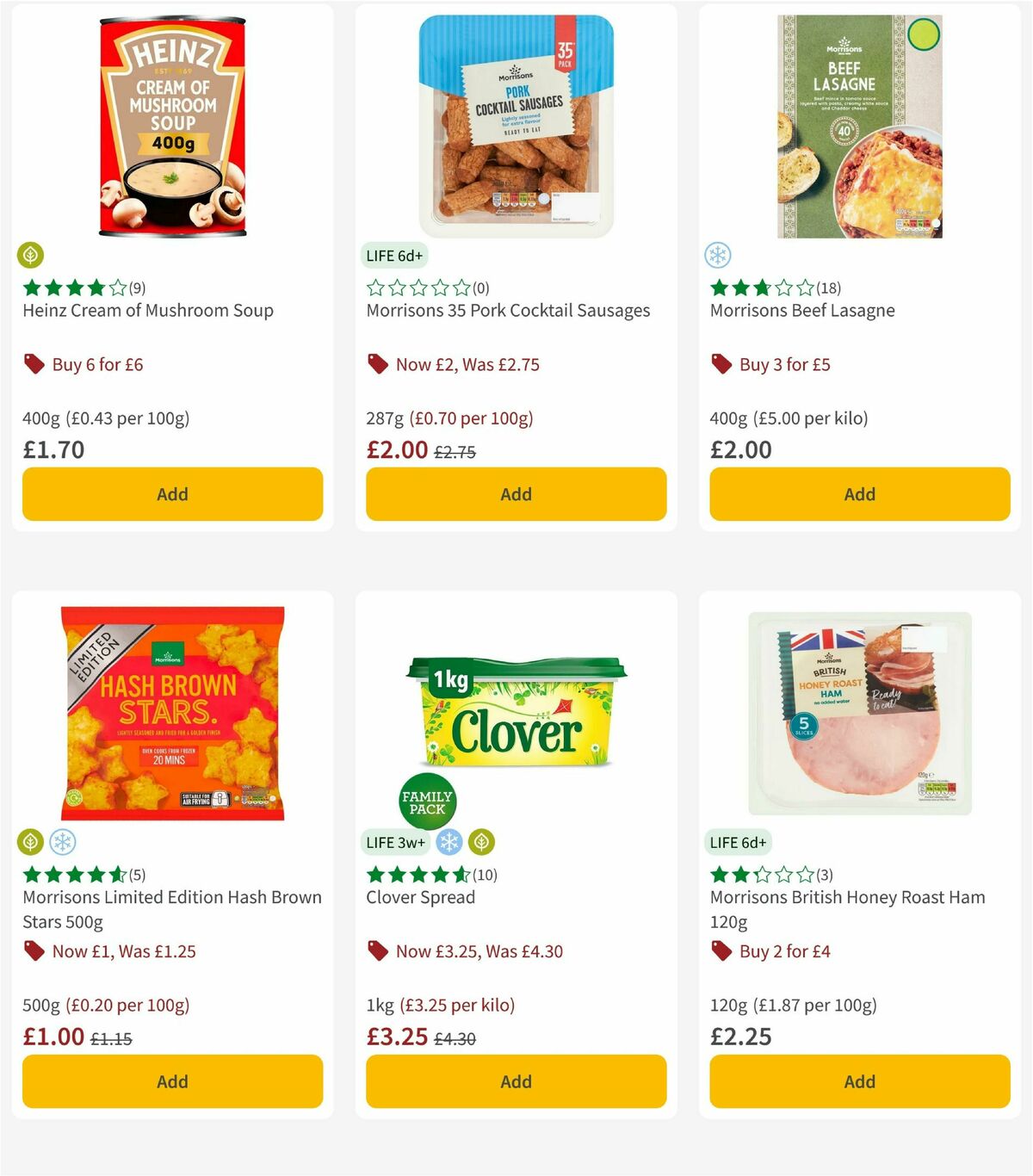Add Clover Spread to the basket
Viewport: 1033px width, 1176px height.
click(x=515, y=1081)
